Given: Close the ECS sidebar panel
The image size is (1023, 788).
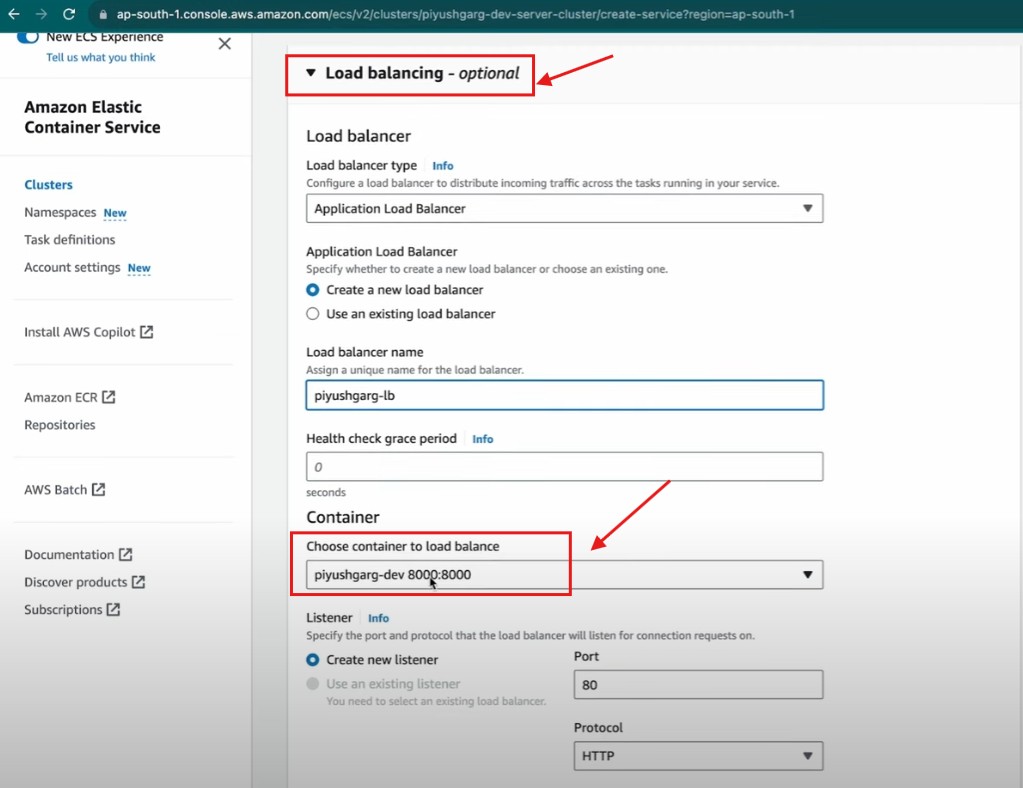Looking at the screenshot, I should [x=224, y=43].
